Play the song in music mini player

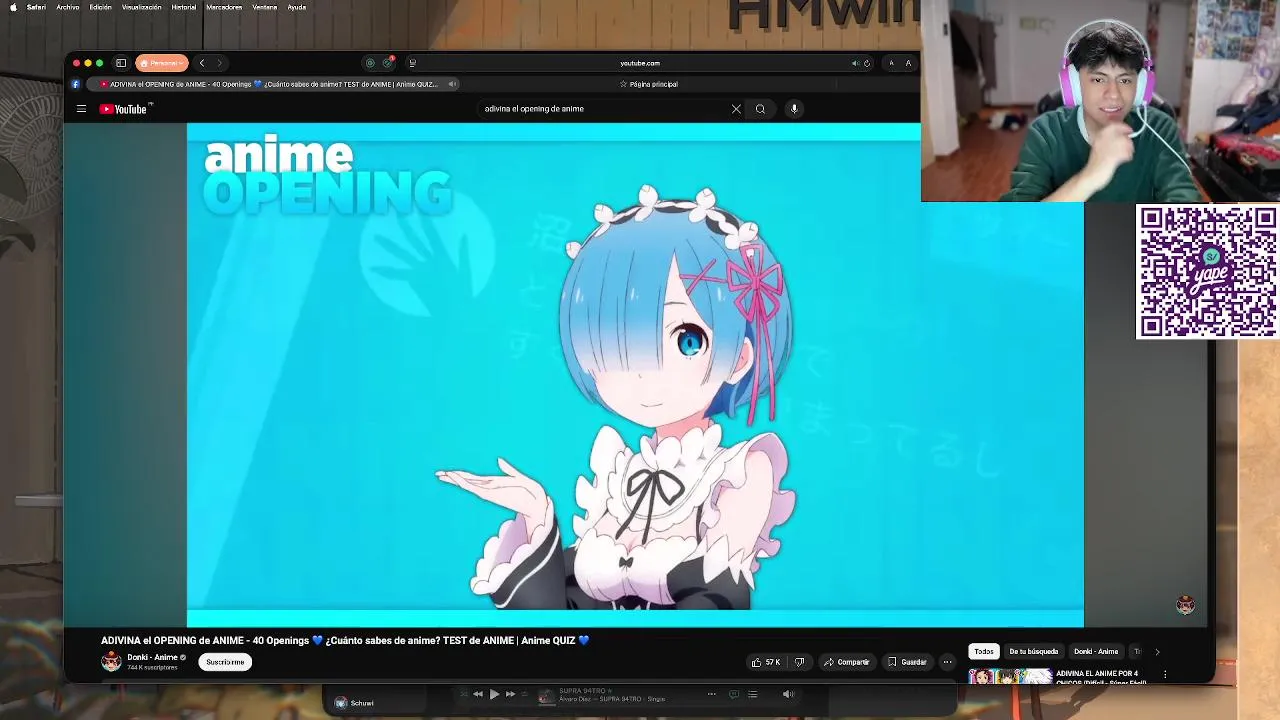(494, 694)
